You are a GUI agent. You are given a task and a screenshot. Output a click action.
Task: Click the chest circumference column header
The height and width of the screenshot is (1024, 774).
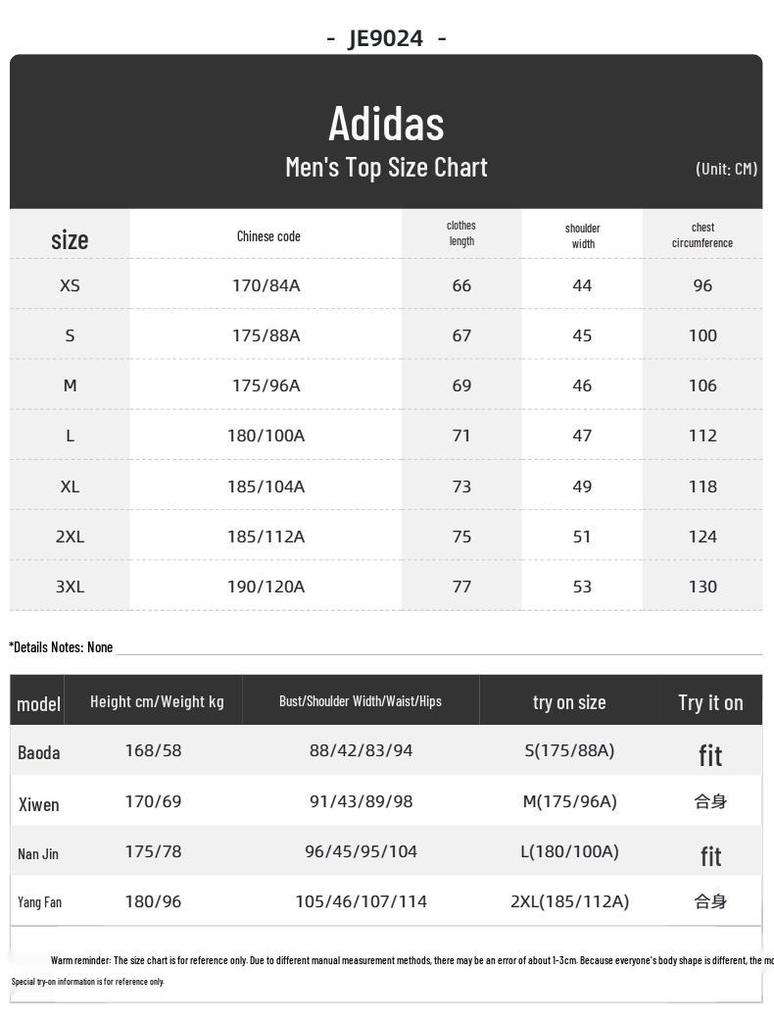coord(702,235)
